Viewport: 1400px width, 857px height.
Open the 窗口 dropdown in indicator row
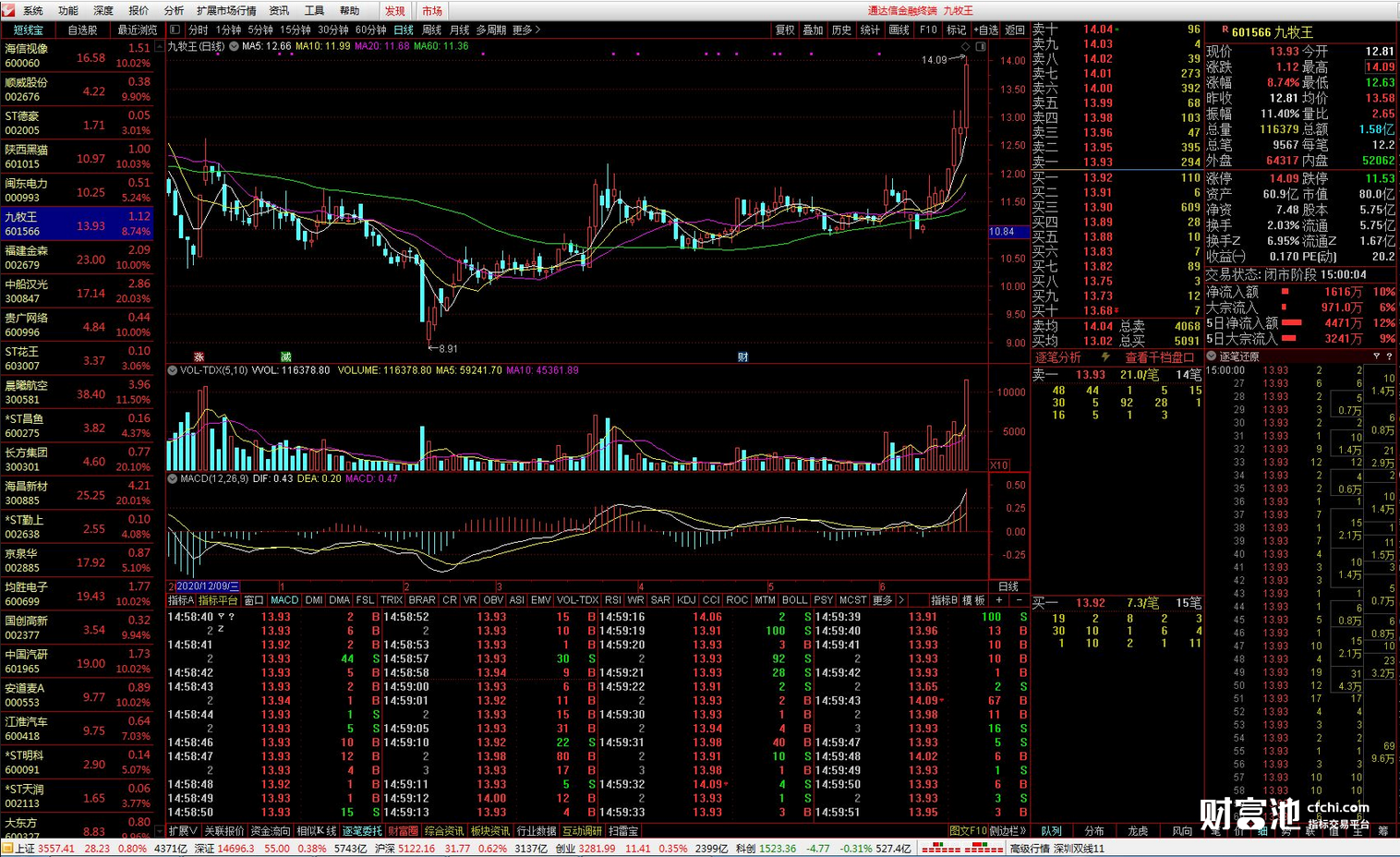[254, 600]
